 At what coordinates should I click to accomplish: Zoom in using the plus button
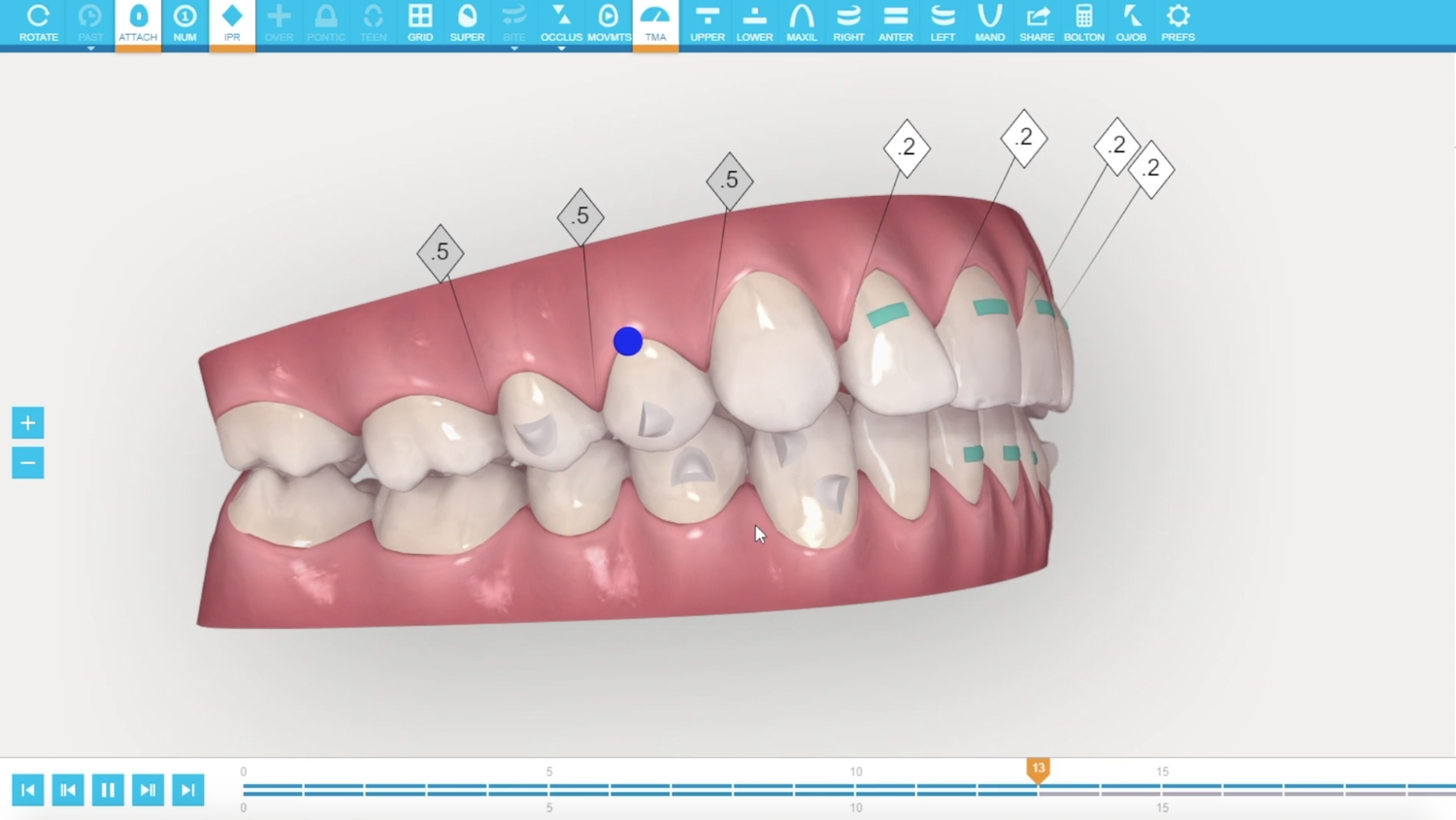[28, 422]
